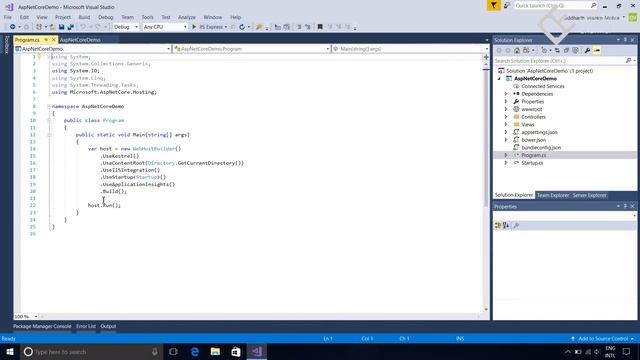Expand the Controllers folder
640x360 pixels.
(x=506, y=117)
